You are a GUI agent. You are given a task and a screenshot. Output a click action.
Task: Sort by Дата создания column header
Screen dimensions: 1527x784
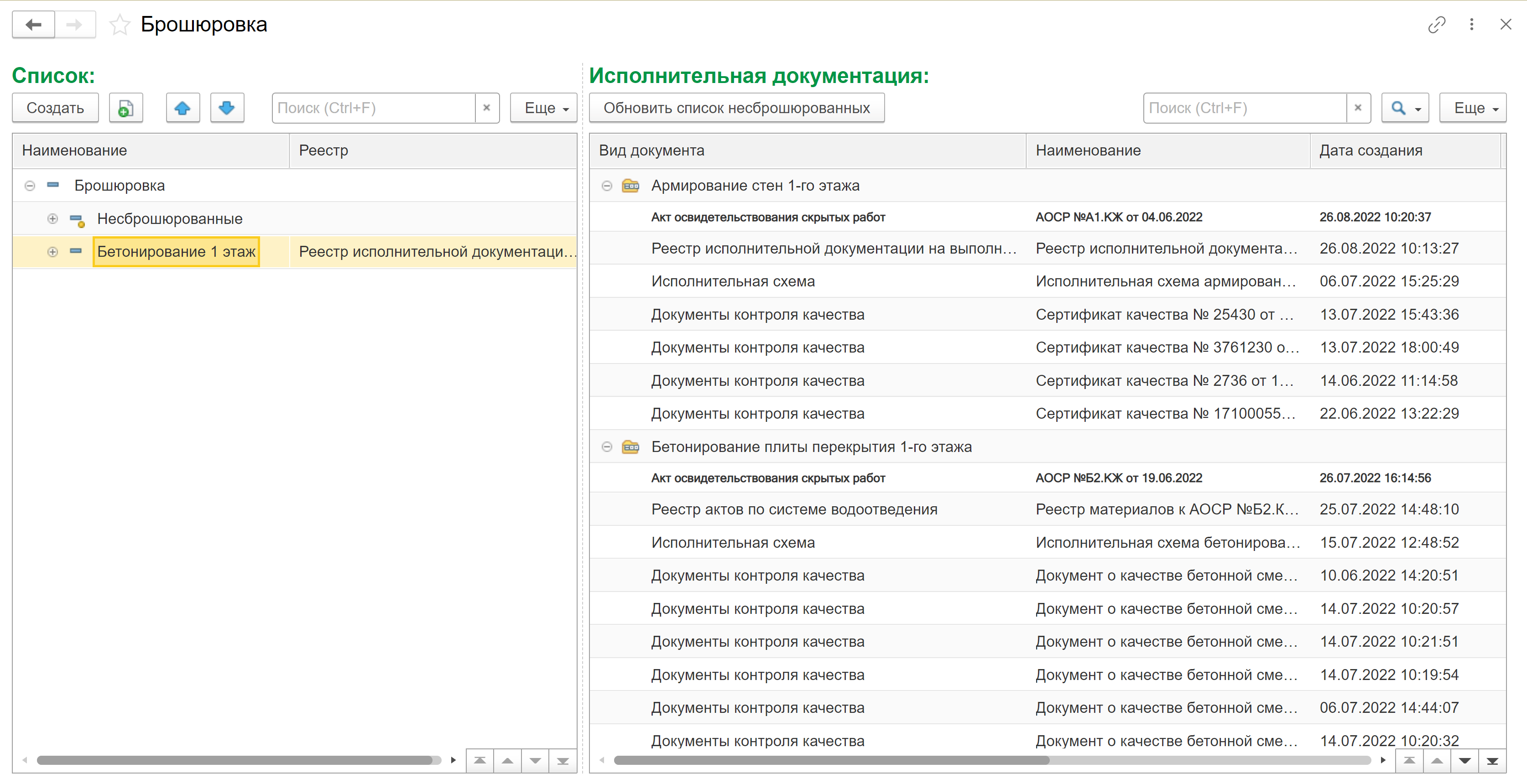(1370, 151)
